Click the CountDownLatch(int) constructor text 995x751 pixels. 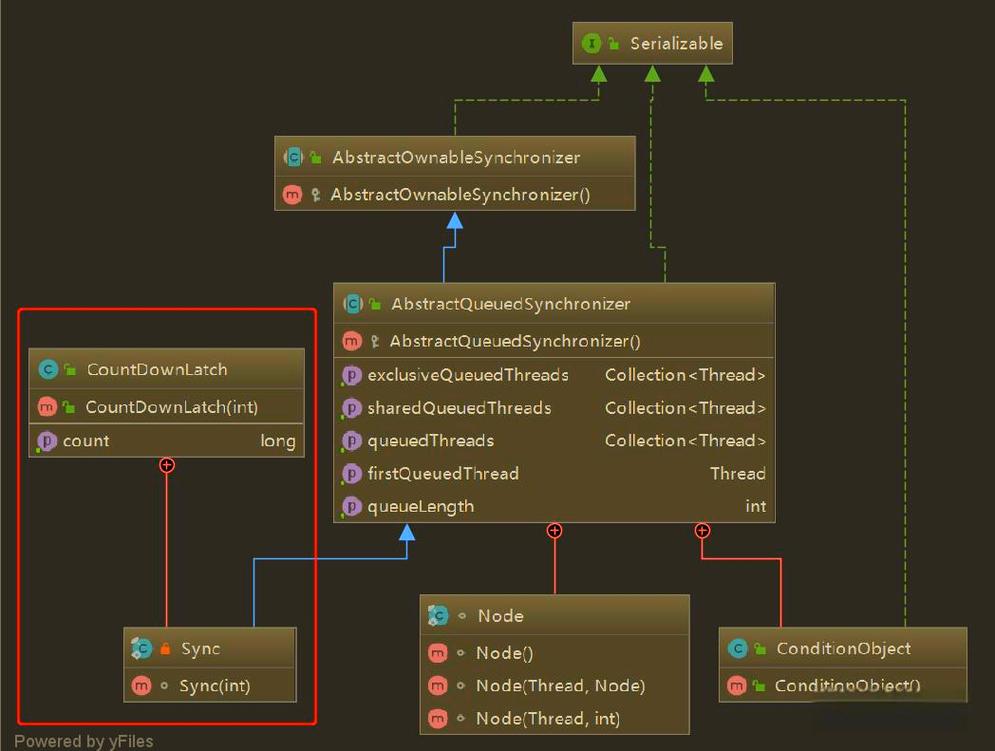(x=172, y=407)
